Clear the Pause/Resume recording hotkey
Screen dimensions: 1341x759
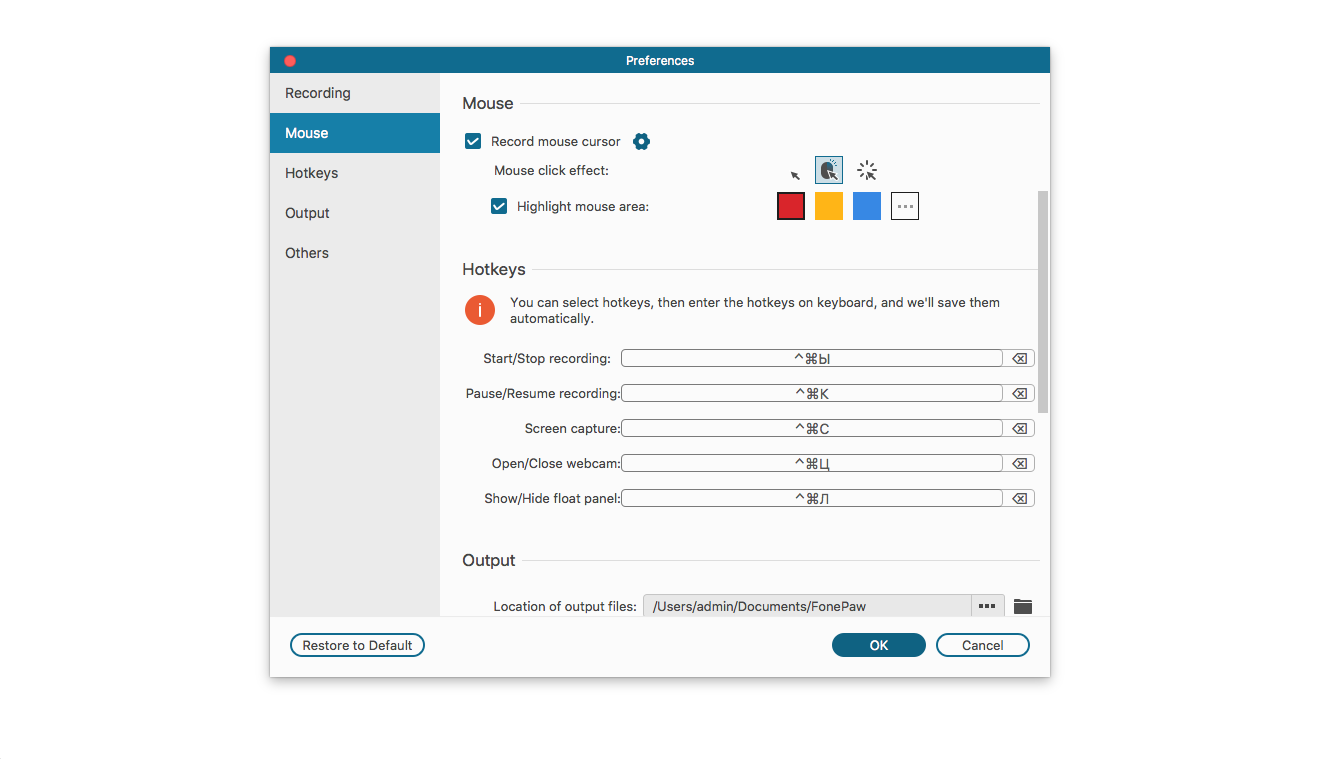[1019, 394]
